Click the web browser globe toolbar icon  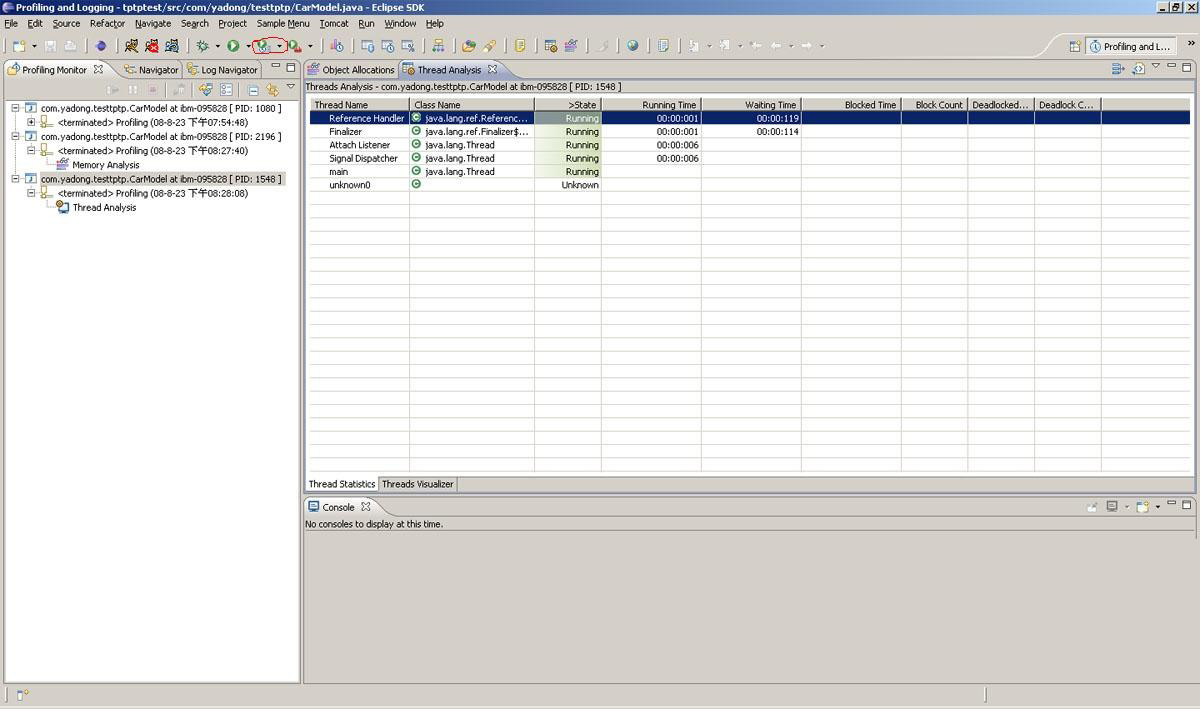point(632,46)
